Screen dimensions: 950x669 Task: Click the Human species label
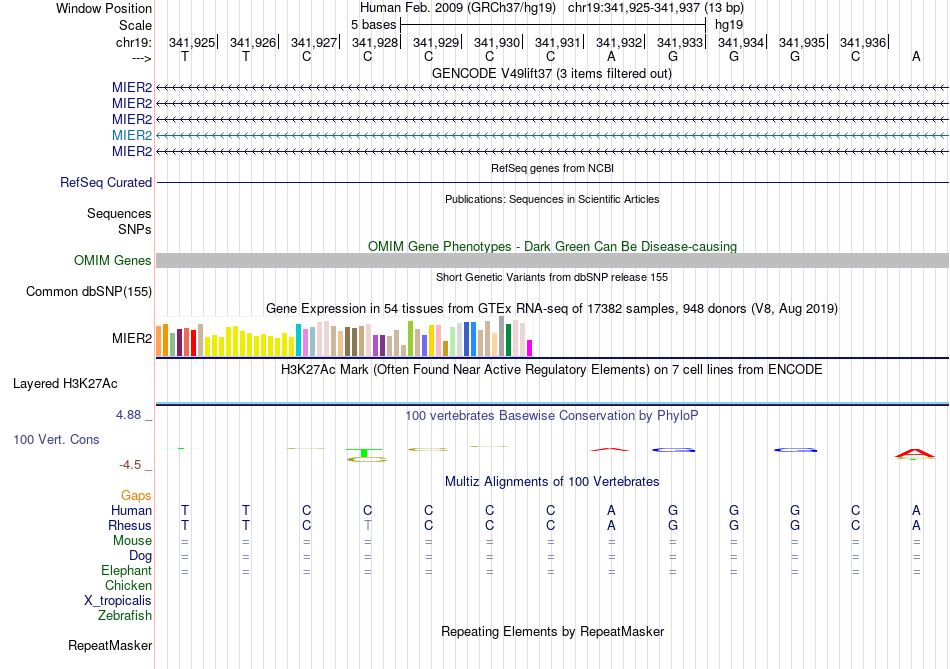[131, 510]
